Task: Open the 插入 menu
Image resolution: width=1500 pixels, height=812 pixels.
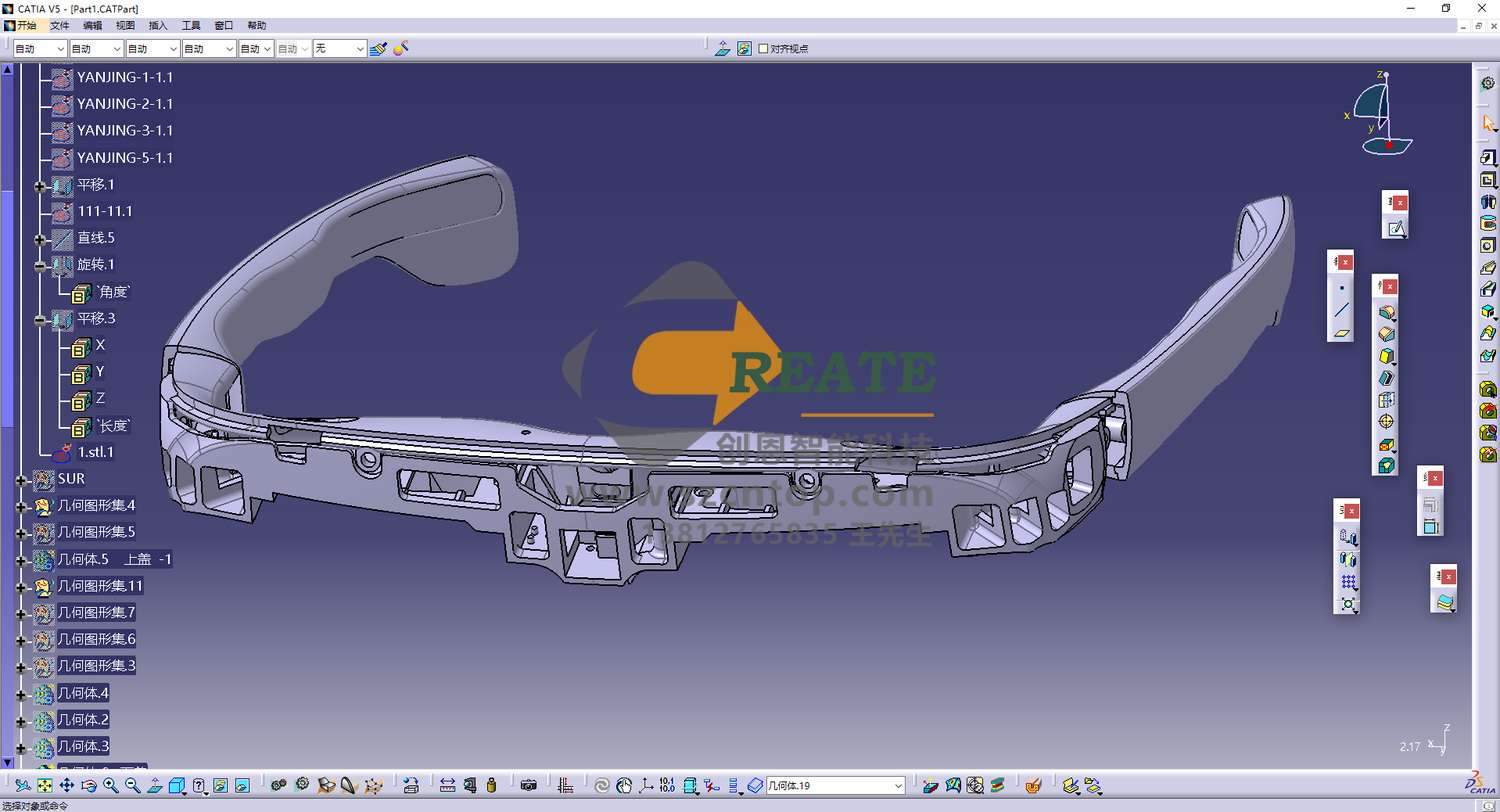Action: (x=158, y=25)
